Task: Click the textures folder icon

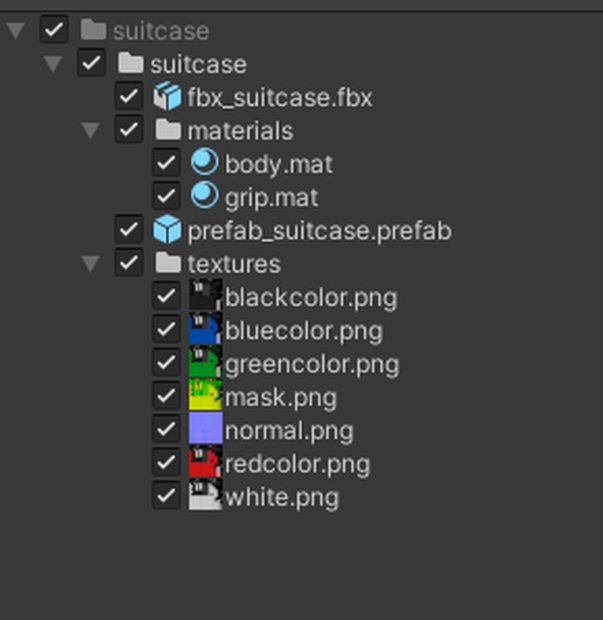Action: tap(168, 263)
